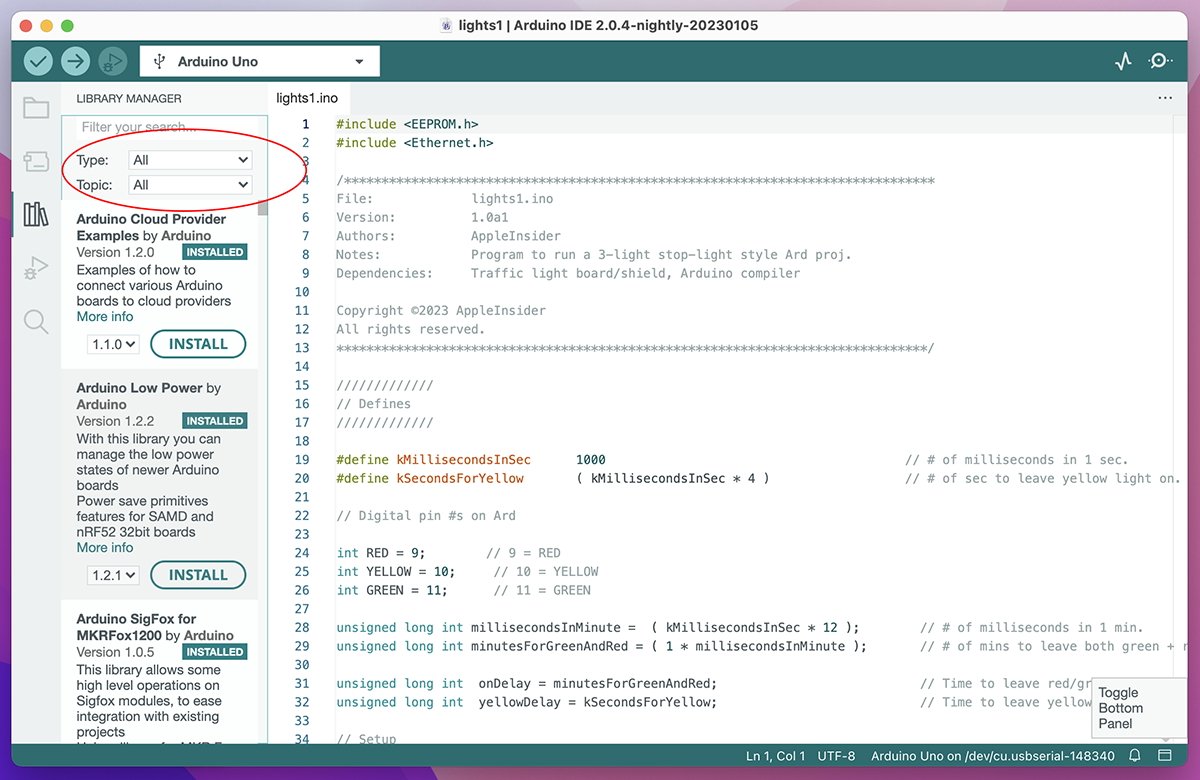Install the Arduino Cloud Provider Examples library
The image size is (1200, 780).
198,344
